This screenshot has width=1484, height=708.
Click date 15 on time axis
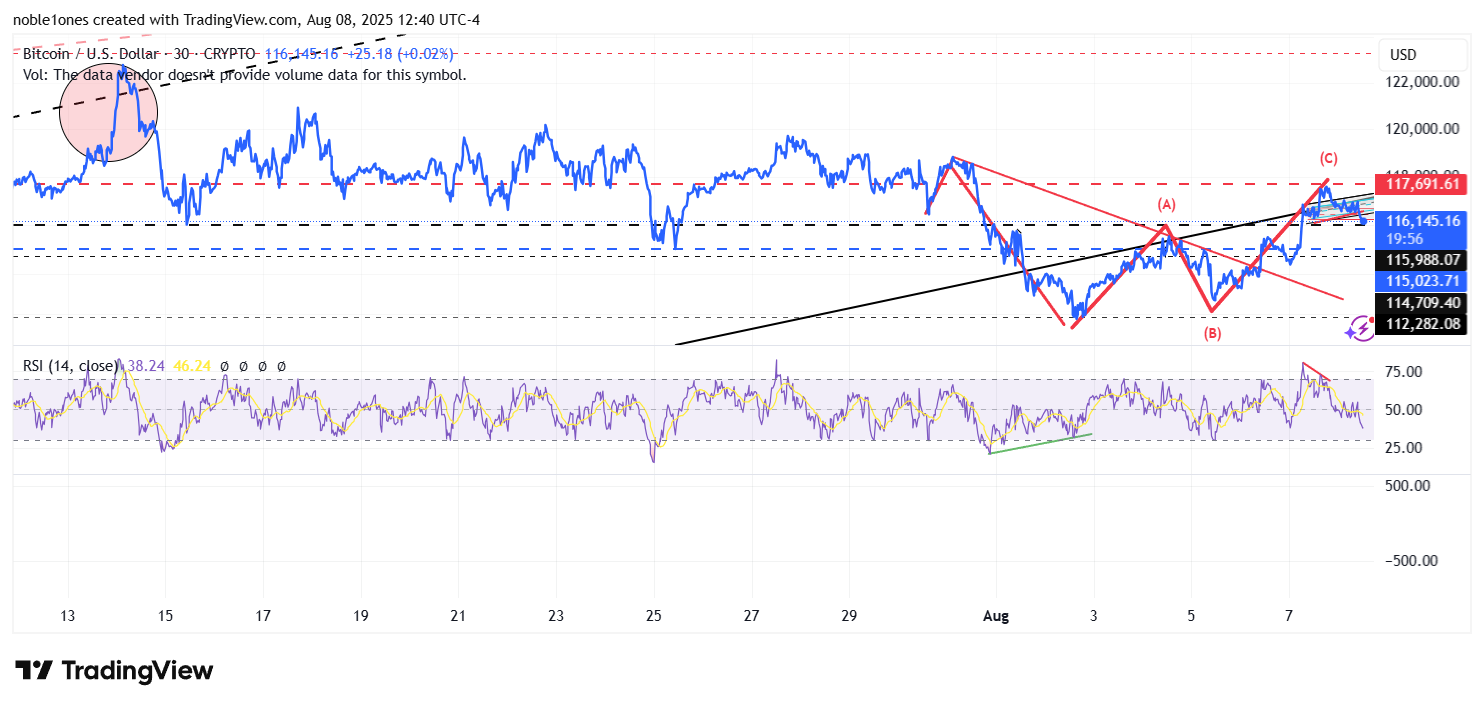(x=166, y=615)
